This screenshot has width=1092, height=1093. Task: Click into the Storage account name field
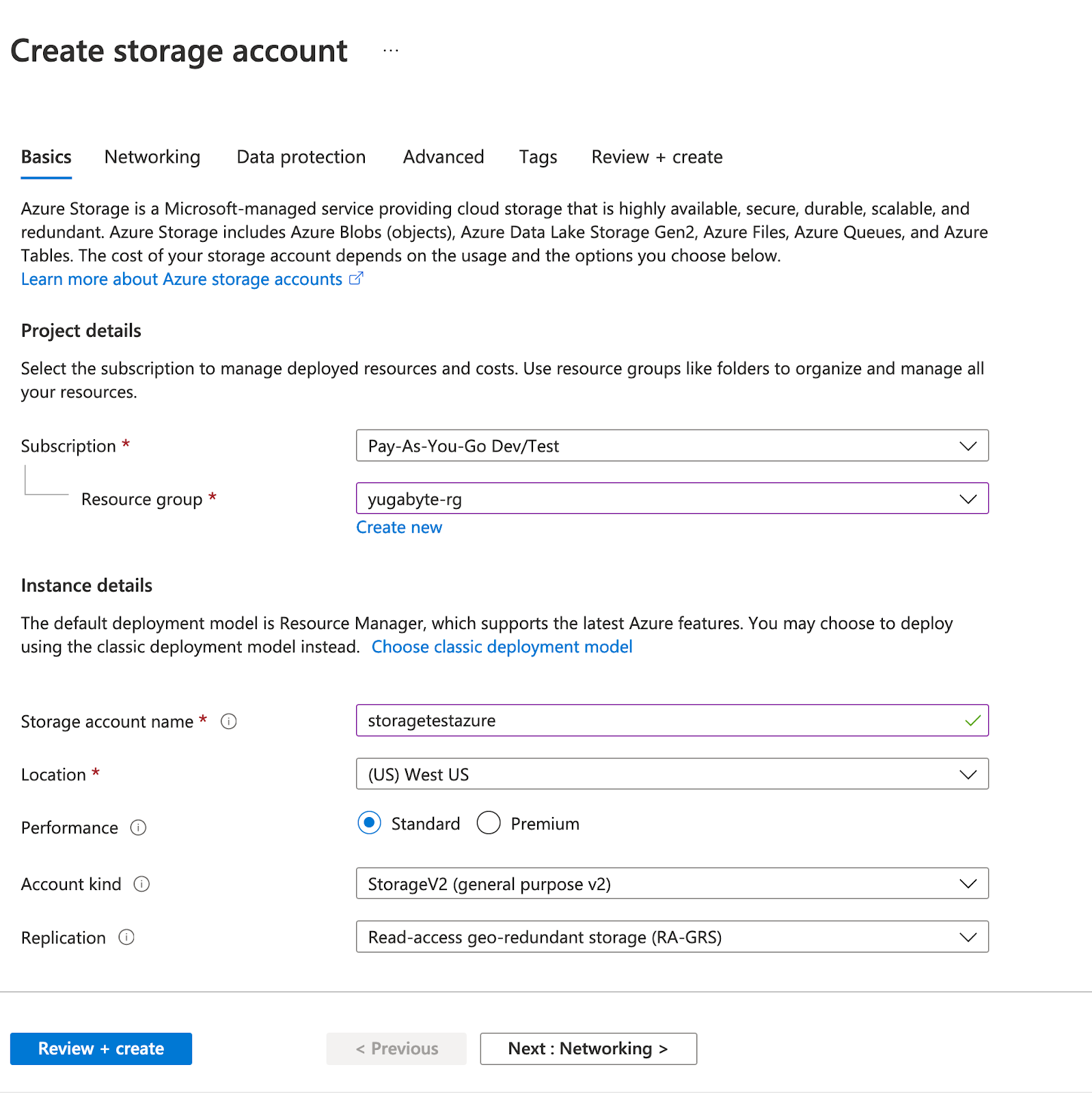pyautogui.click(x=656, y=721)
